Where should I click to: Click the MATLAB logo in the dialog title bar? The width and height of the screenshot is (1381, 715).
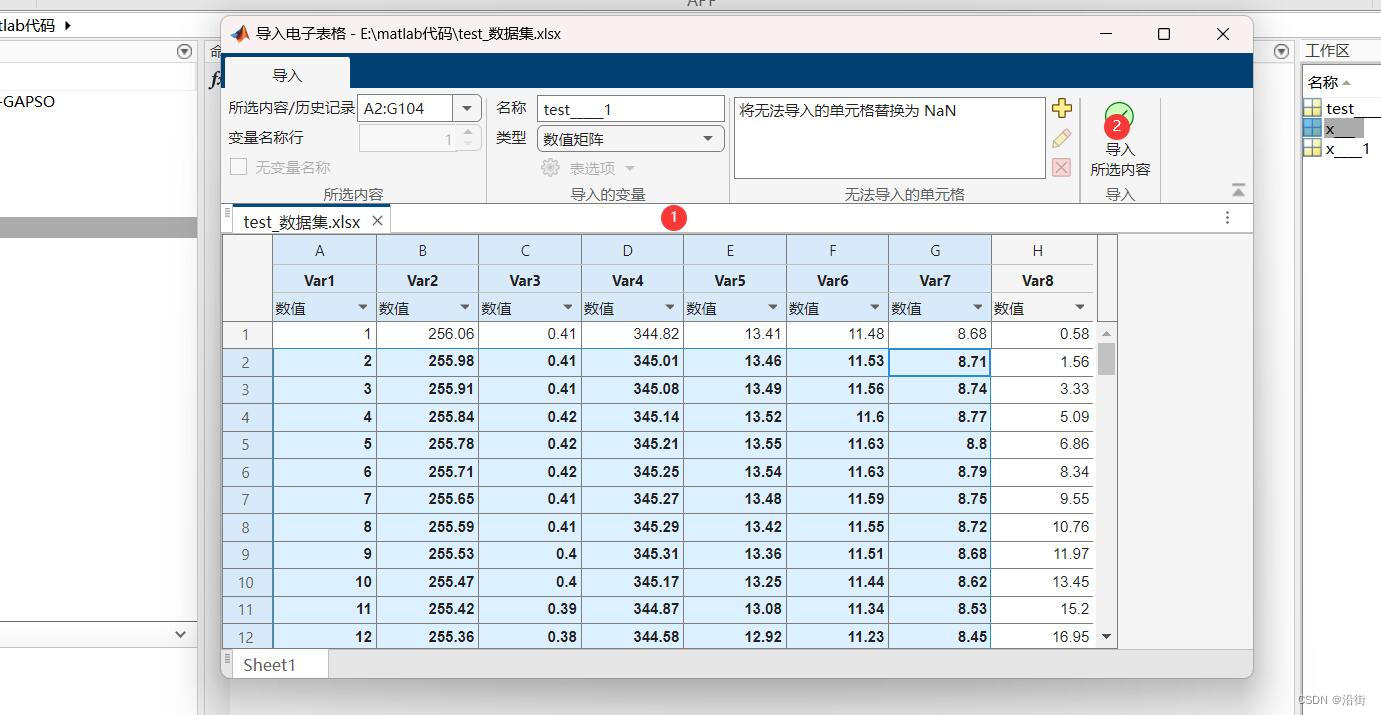point(239,32)
